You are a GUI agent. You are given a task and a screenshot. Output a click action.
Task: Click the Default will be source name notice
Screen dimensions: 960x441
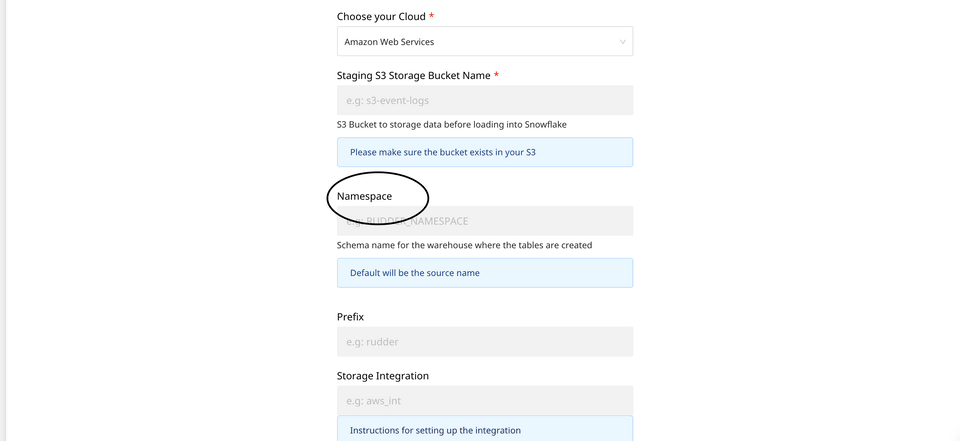coord(414,272)
